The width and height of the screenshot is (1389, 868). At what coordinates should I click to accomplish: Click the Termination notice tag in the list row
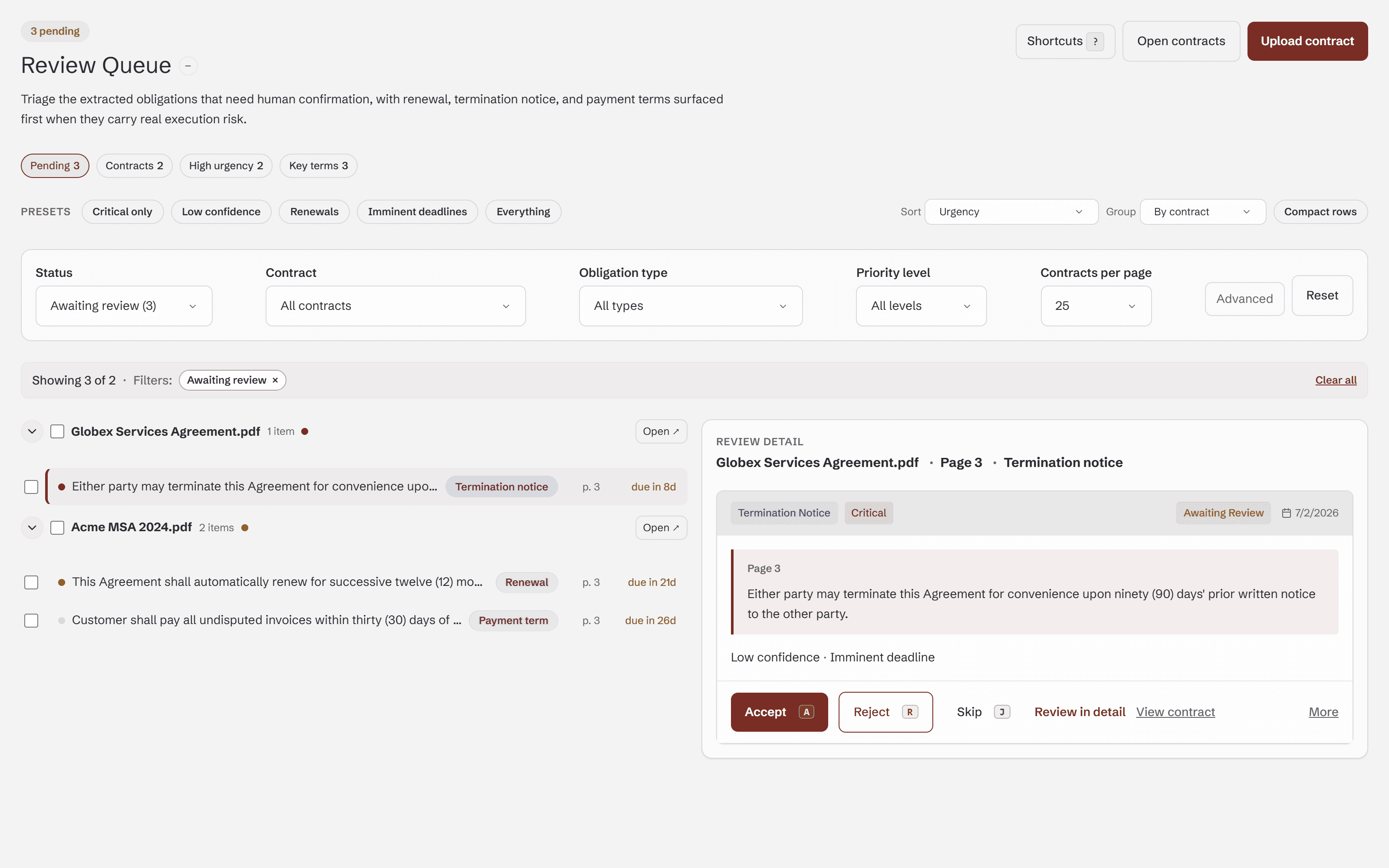(502, 487)
